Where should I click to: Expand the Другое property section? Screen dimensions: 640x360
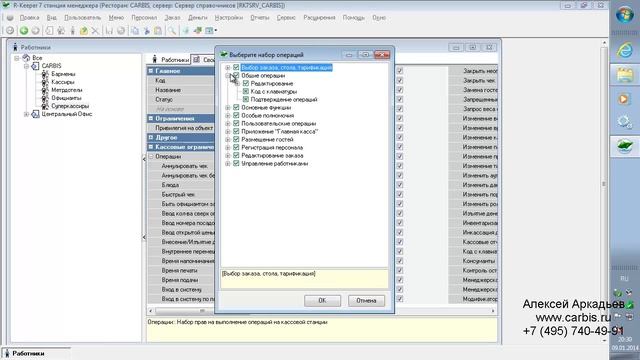click(151, 138)
